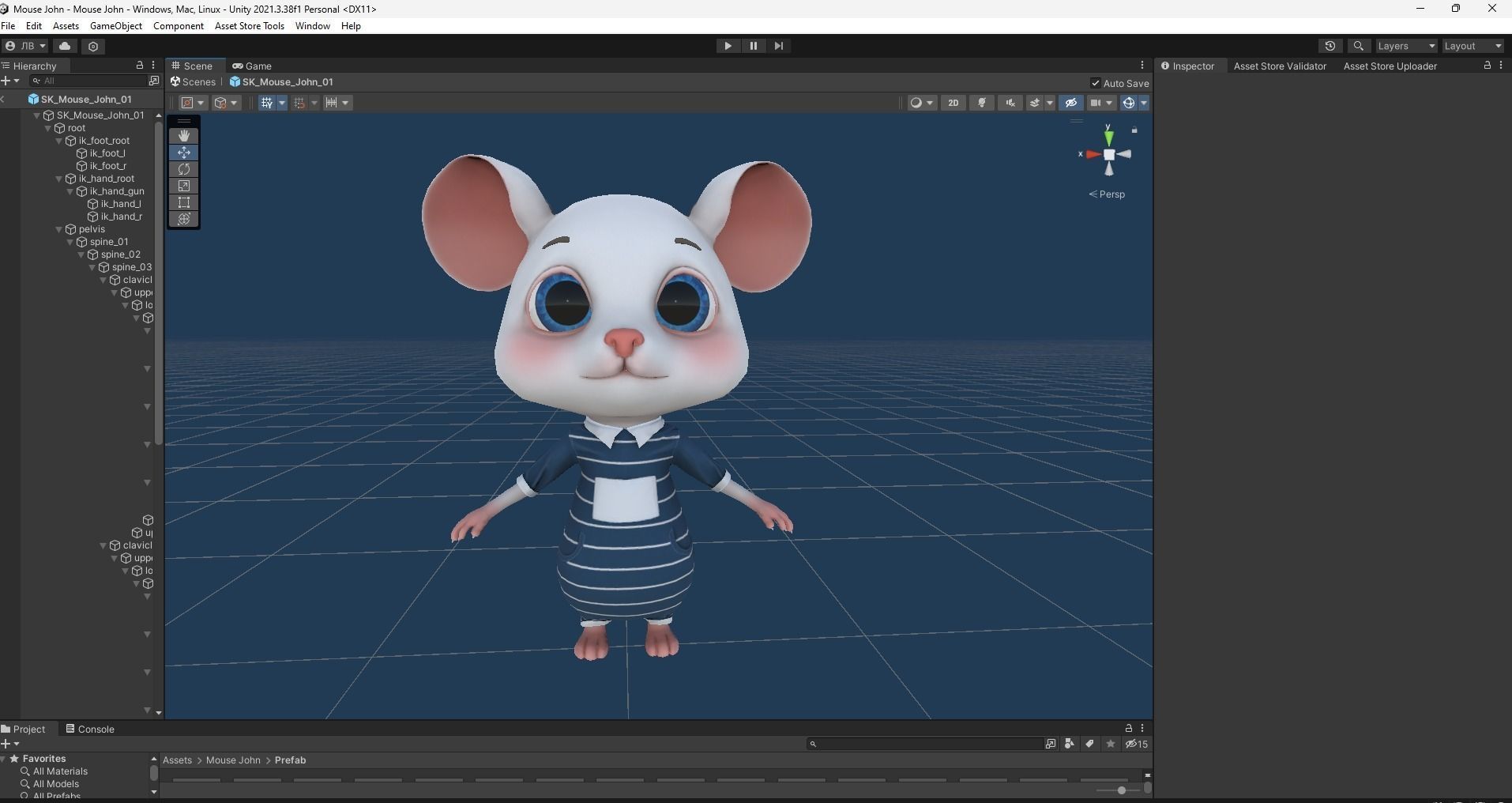Toggle grid snapping Y grid button
This screenshot has width=1512, height=803.
(266, 103)
